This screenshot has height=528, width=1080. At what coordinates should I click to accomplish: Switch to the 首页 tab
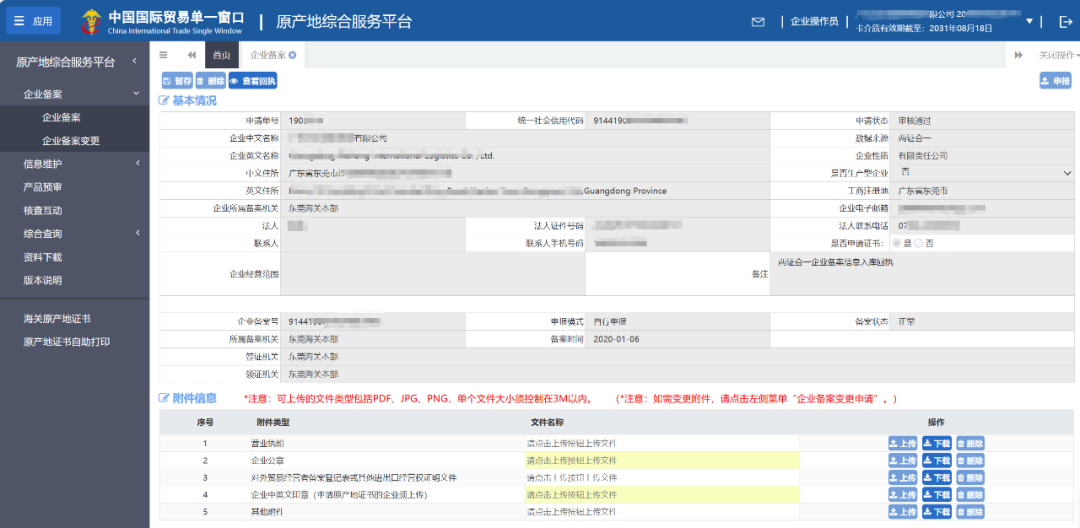pos(222,55)
